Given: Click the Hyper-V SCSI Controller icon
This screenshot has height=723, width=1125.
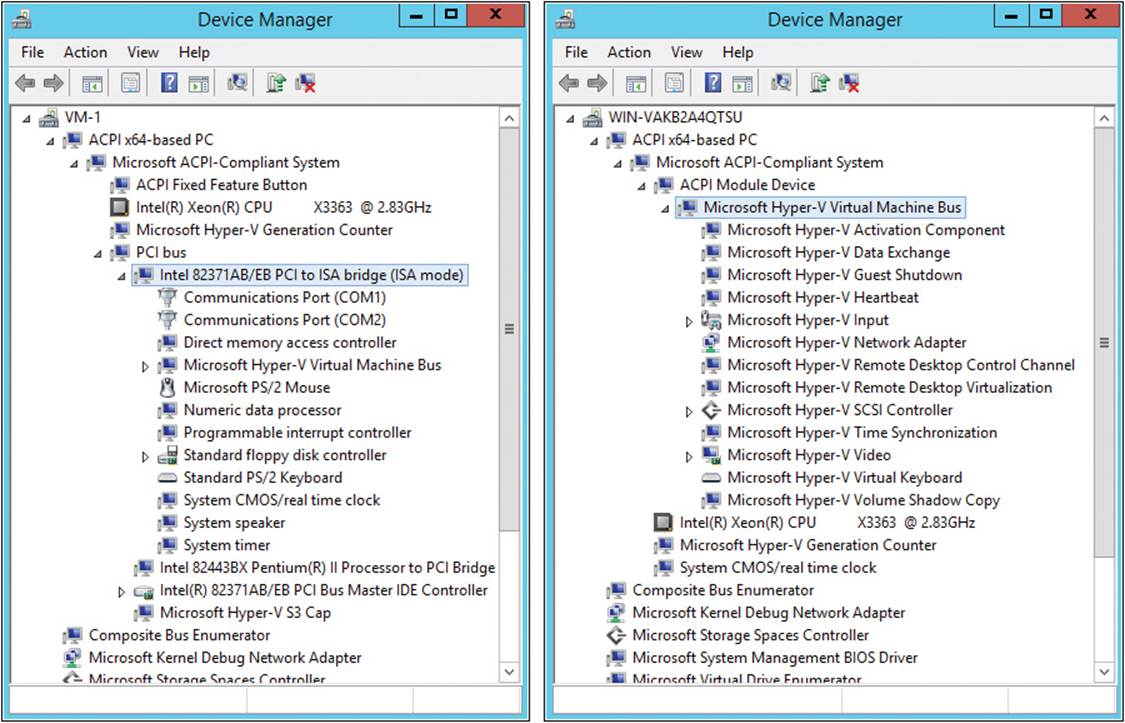Looking at the screenshot, I should [x=711, y=410].
